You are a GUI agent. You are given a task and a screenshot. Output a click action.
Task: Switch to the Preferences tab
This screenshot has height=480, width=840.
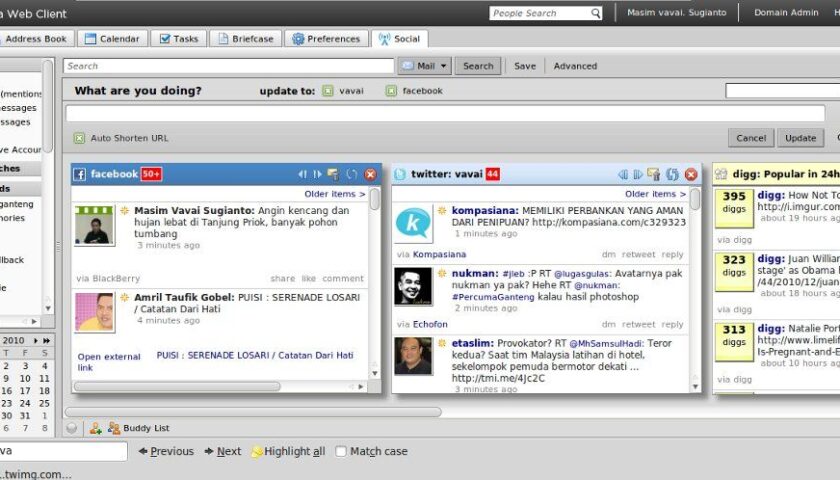click(x=326, y=39)
